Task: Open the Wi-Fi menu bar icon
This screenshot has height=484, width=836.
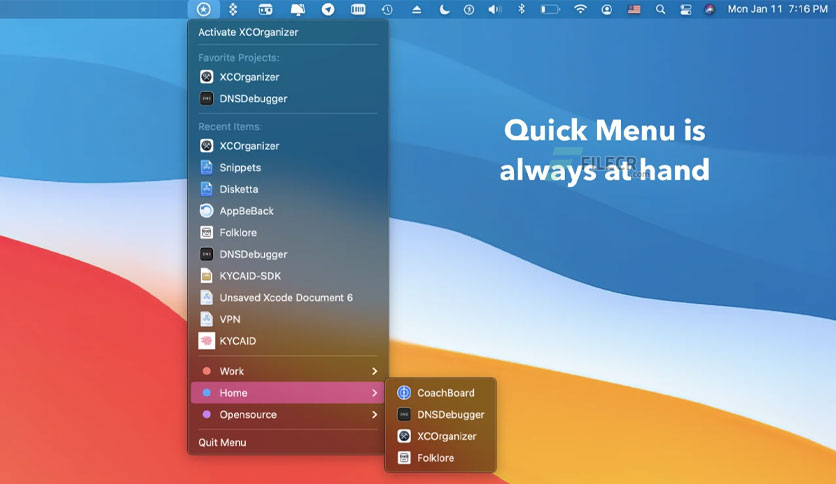Action: [580, 9]
